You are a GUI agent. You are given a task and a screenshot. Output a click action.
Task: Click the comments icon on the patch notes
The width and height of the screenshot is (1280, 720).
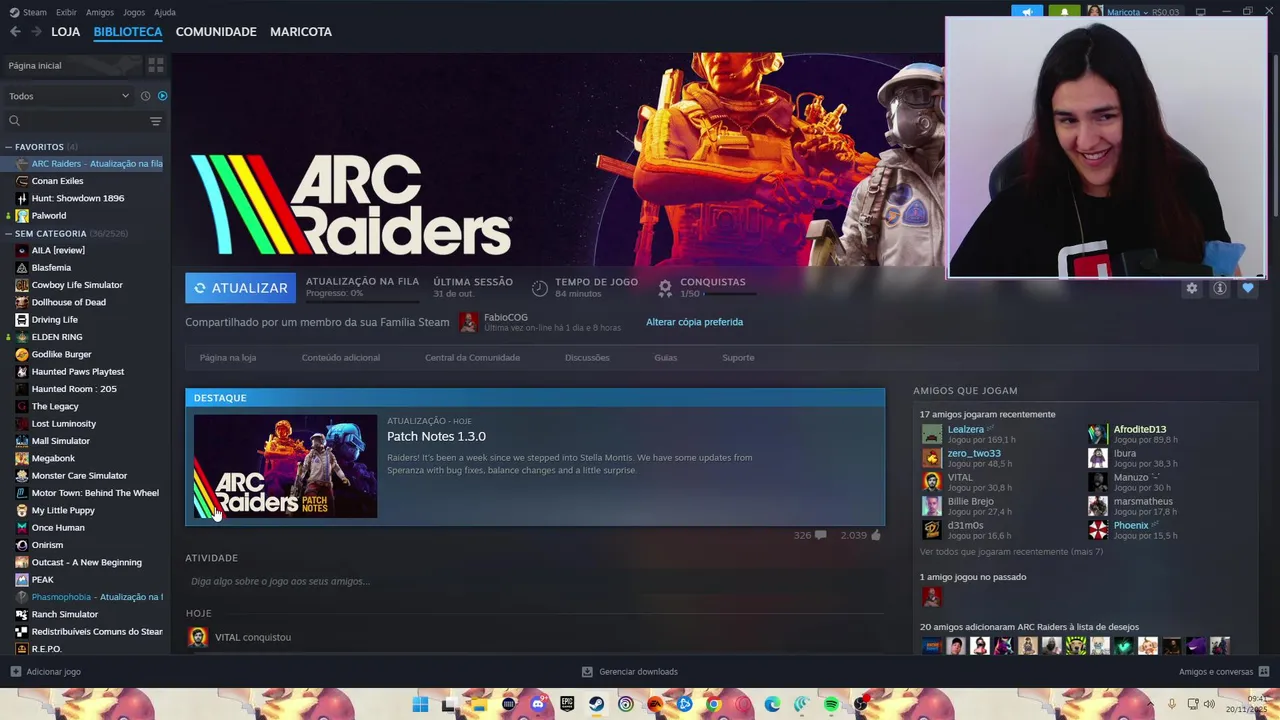click(821, 535)
